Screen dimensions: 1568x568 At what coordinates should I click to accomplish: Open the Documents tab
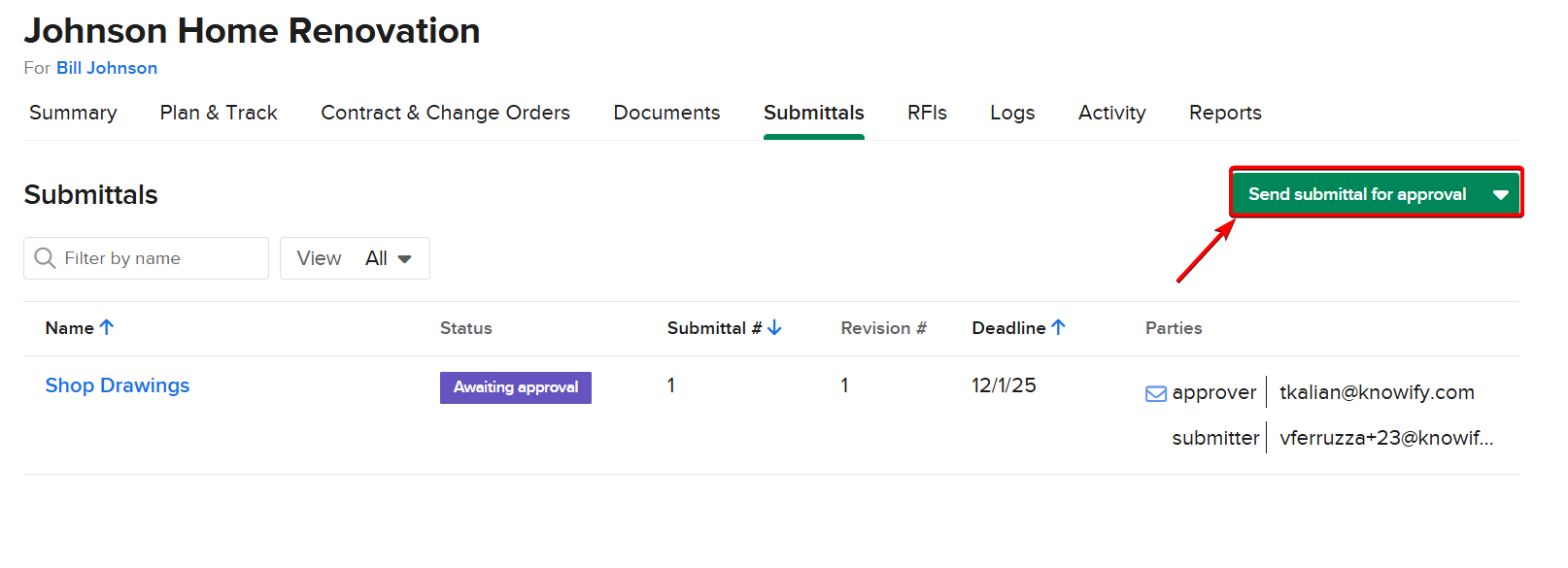click(x=666, y=113)
